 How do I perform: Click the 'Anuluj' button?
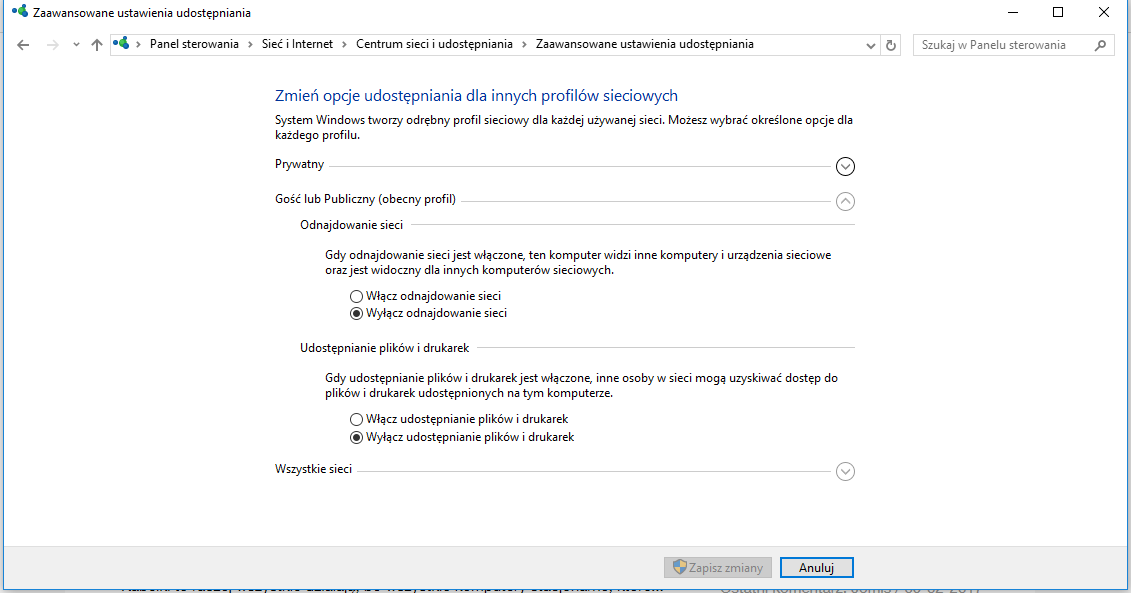pos(817,568)
